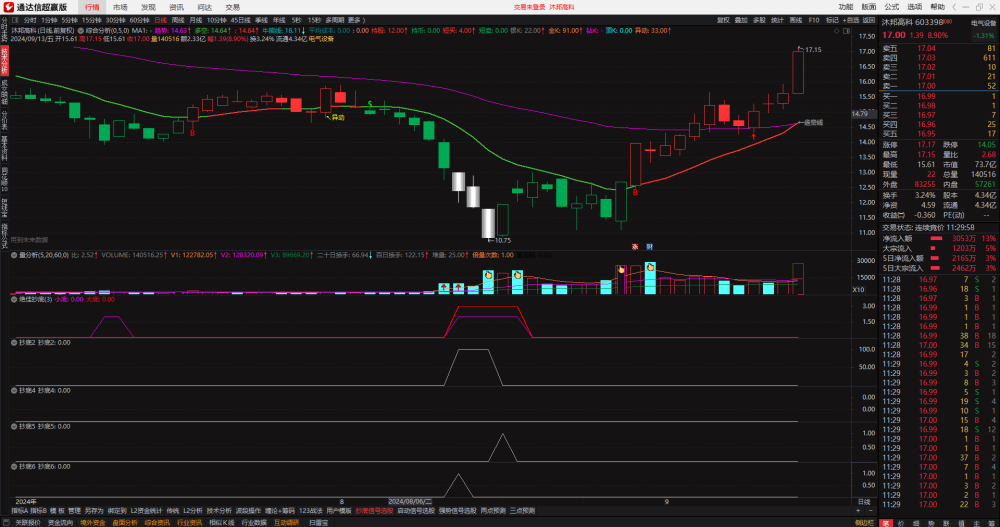The width and height of the screenshot is (1000, 527).
Task: Click the 通达信 red logo icon
Action: click(9, 7)
